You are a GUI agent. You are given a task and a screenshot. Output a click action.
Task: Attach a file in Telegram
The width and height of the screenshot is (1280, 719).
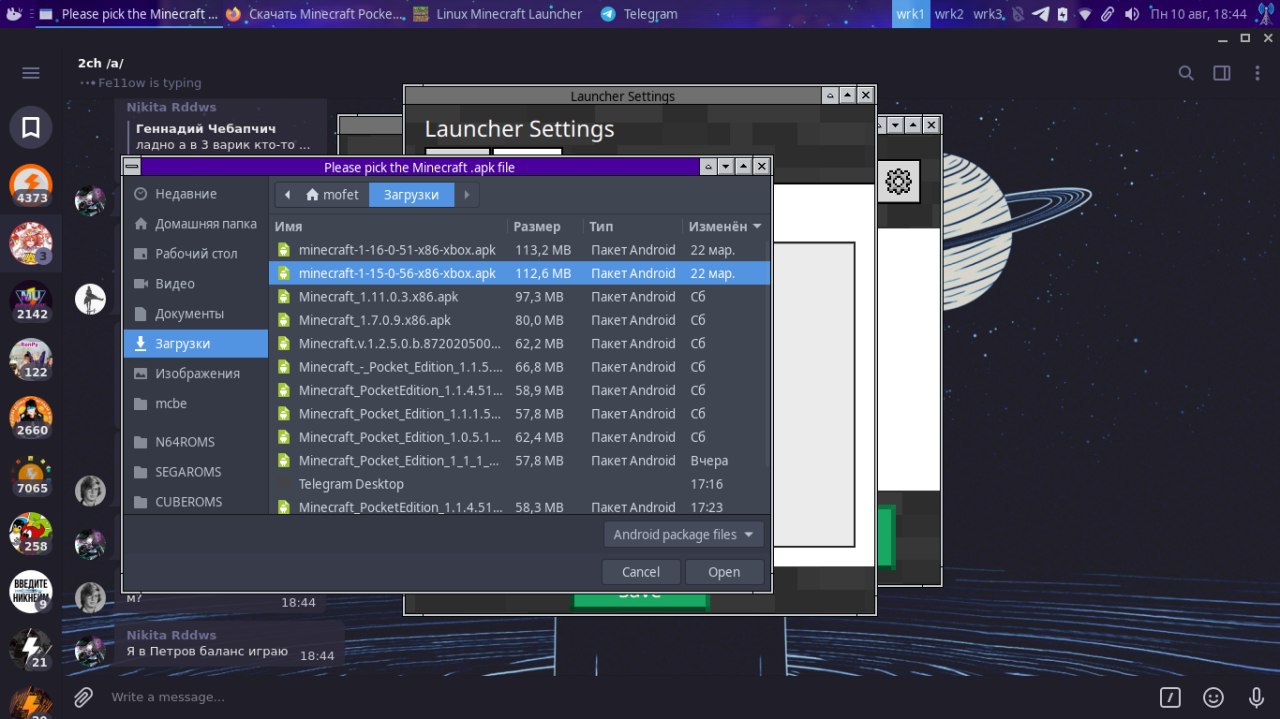click(84, 697)
